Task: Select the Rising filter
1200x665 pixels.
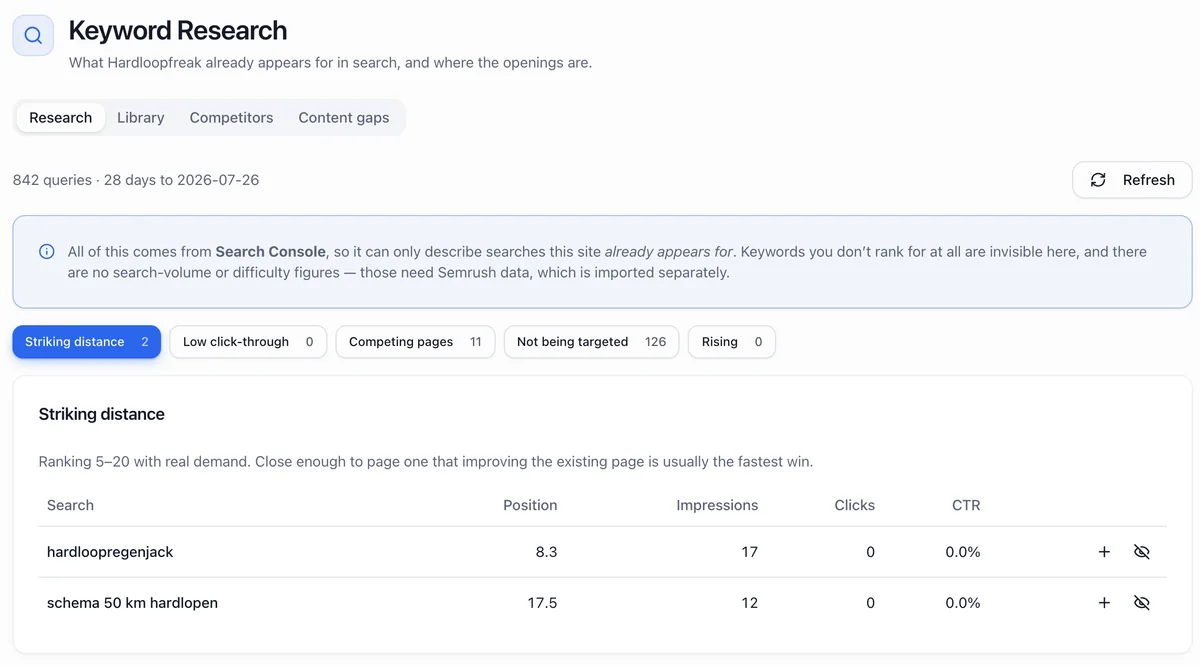Action: pos(731,342)
